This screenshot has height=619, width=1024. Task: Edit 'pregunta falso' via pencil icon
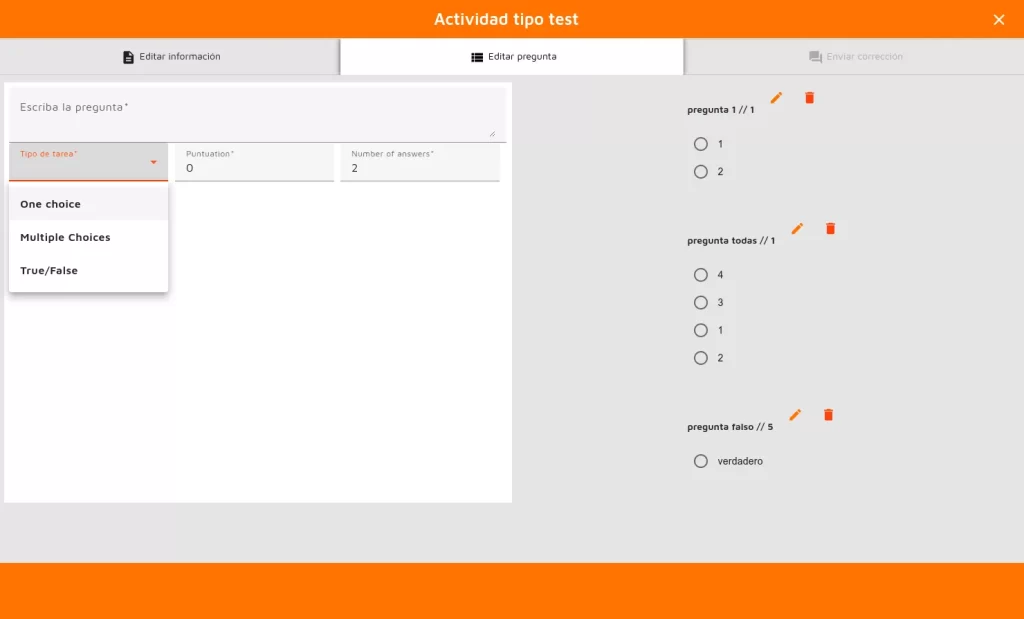tap(795, 415)
